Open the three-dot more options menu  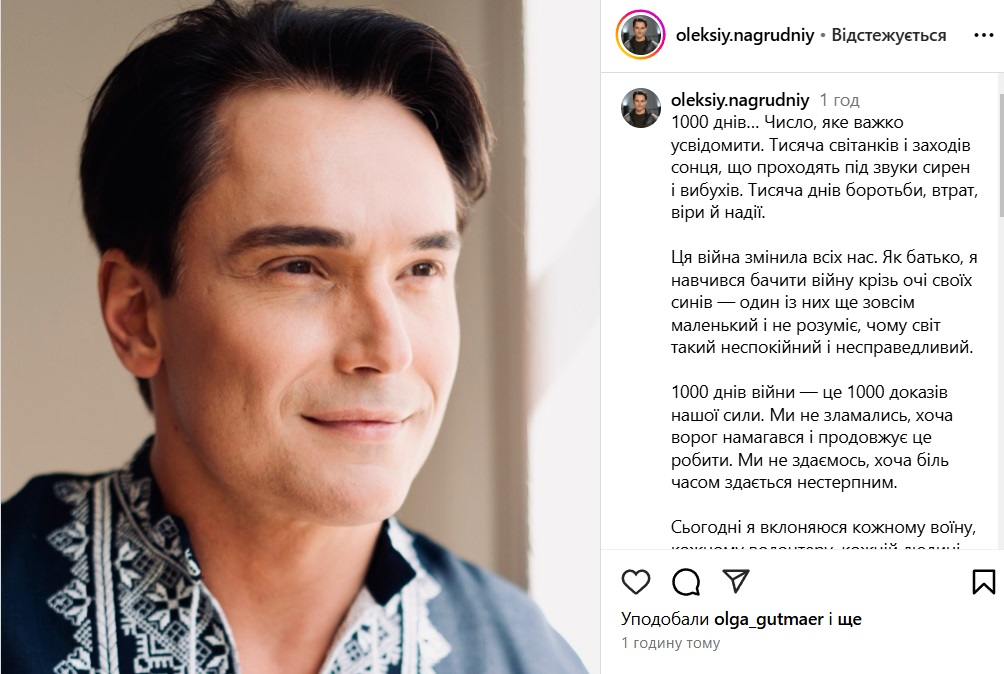point(984,35)
